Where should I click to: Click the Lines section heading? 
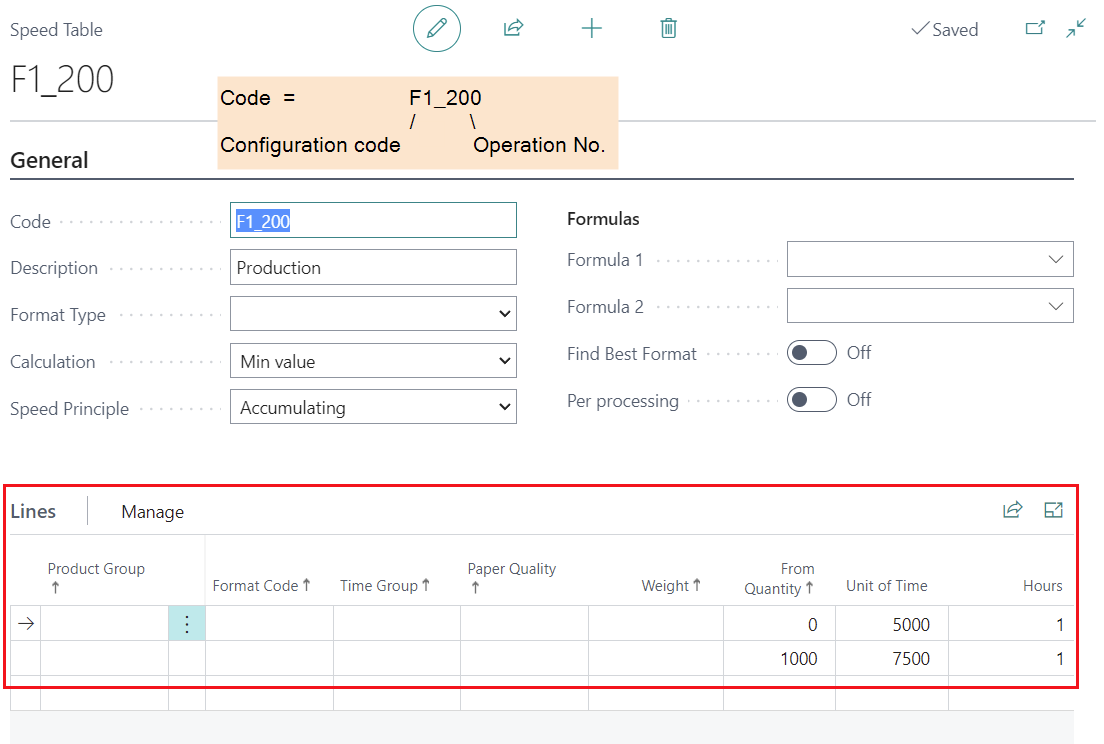coord(33,511)
